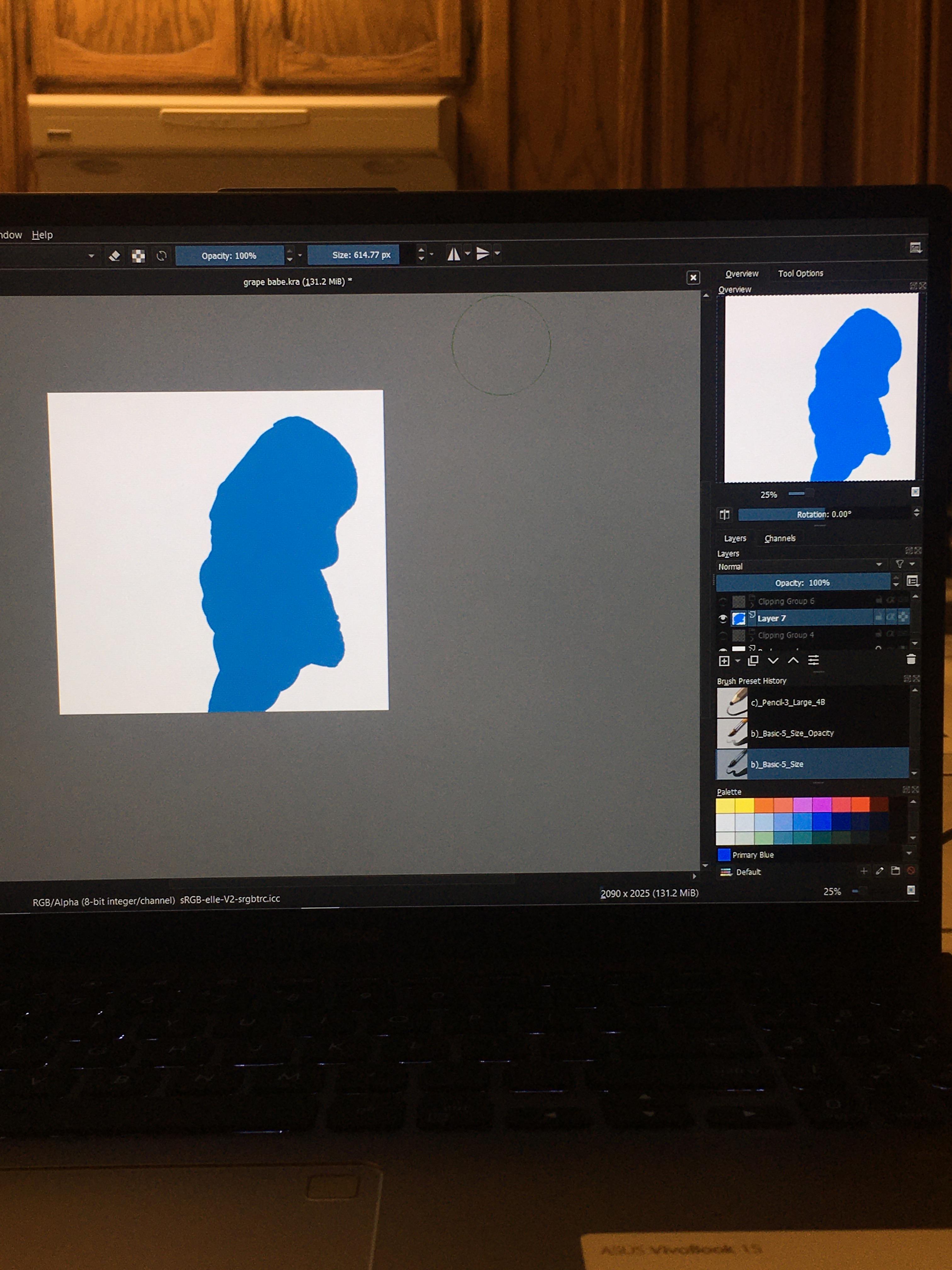Add a new paint layer with the plus icon

pos(724,660)
